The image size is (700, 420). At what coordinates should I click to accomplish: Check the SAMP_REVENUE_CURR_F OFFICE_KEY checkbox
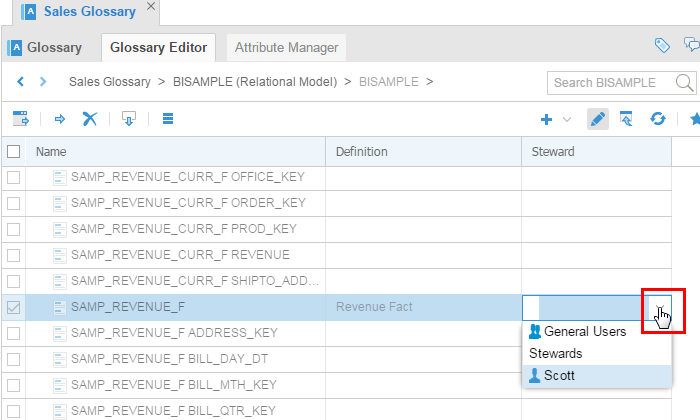(13, 177)
